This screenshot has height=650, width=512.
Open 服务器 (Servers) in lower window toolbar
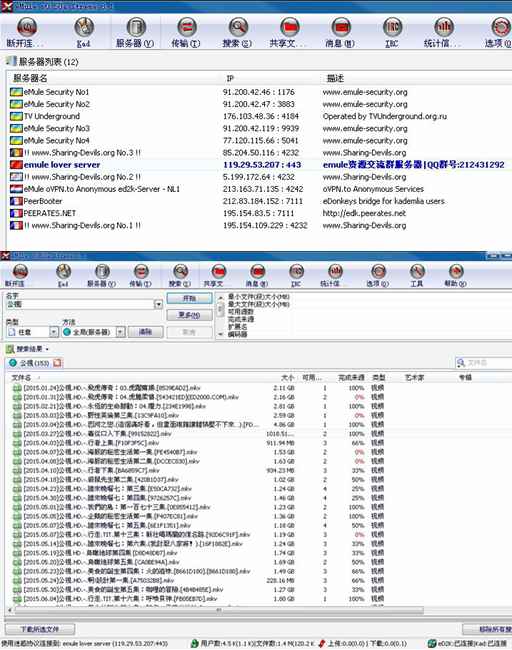point(102,276)
